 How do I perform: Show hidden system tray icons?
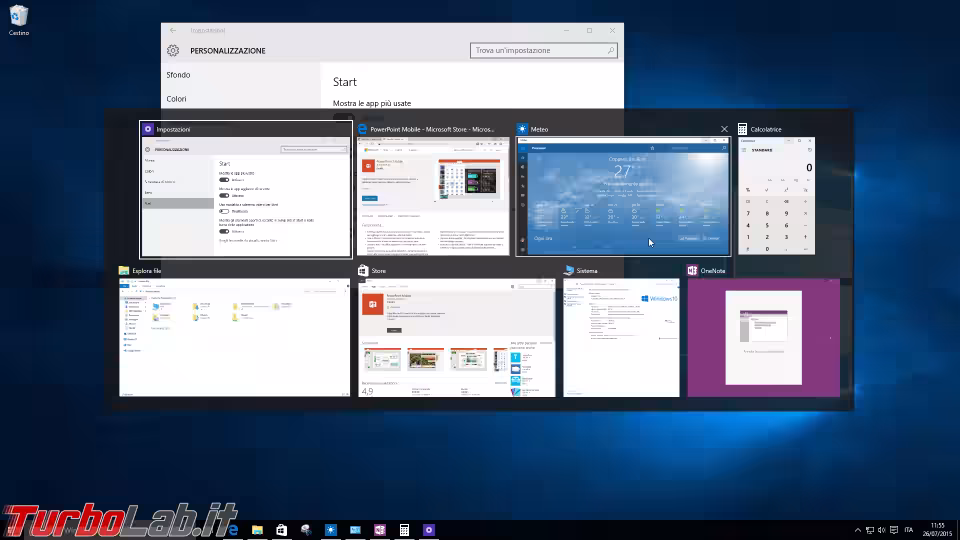pos(858,530)
